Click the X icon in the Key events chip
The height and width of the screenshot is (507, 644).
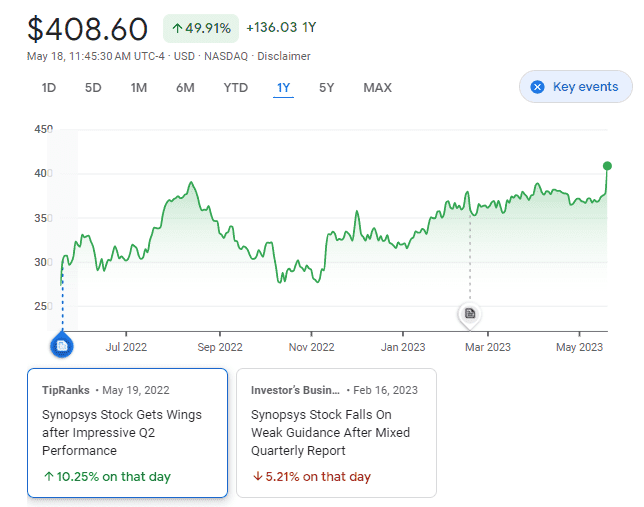click(x=537, y=87)
